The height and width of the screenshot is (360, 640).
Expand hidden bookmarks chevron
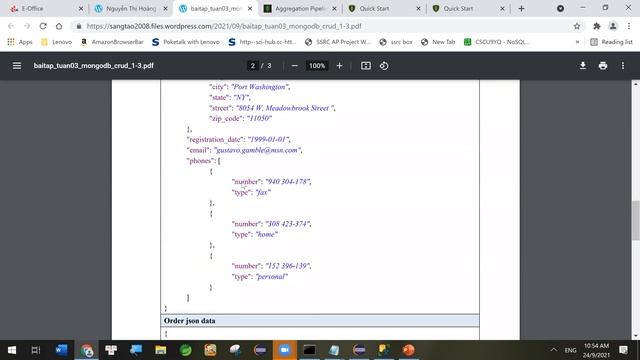(577, 42)
